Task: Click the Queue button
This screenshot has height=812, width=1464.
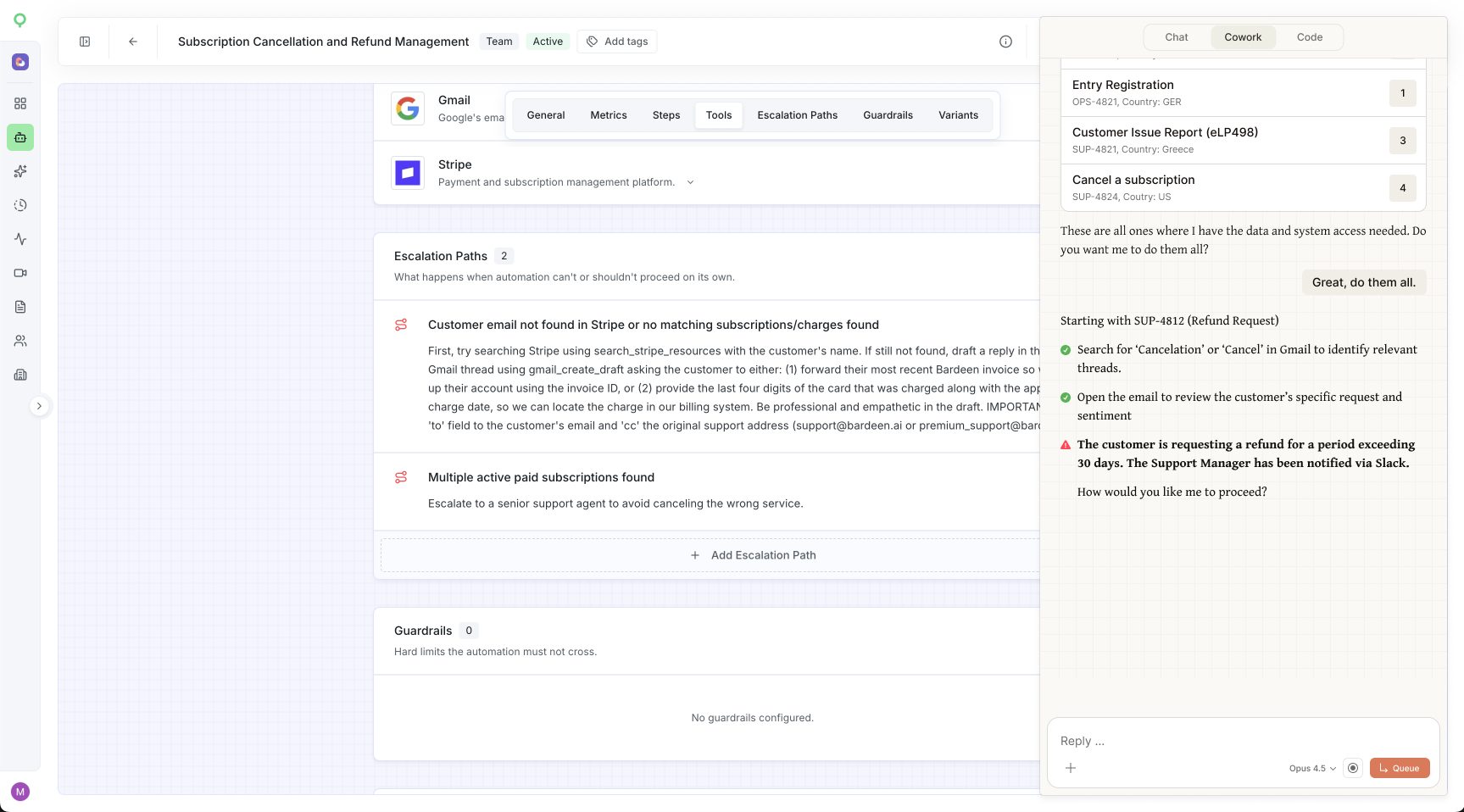Action: tap(1400, 768)
